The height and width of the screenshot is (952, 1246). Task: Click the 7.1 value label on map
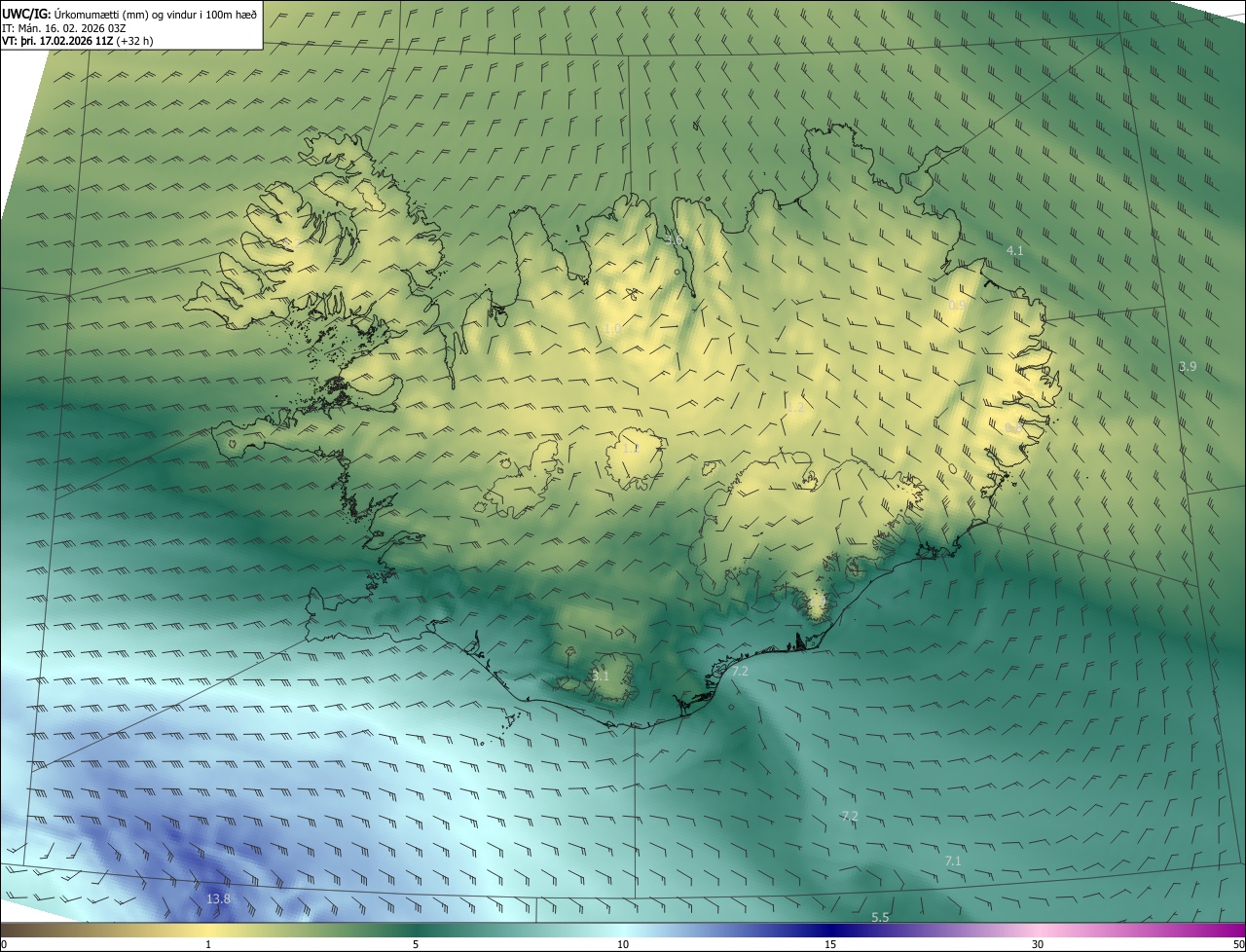pyautogui.click(x=953, y=861)
